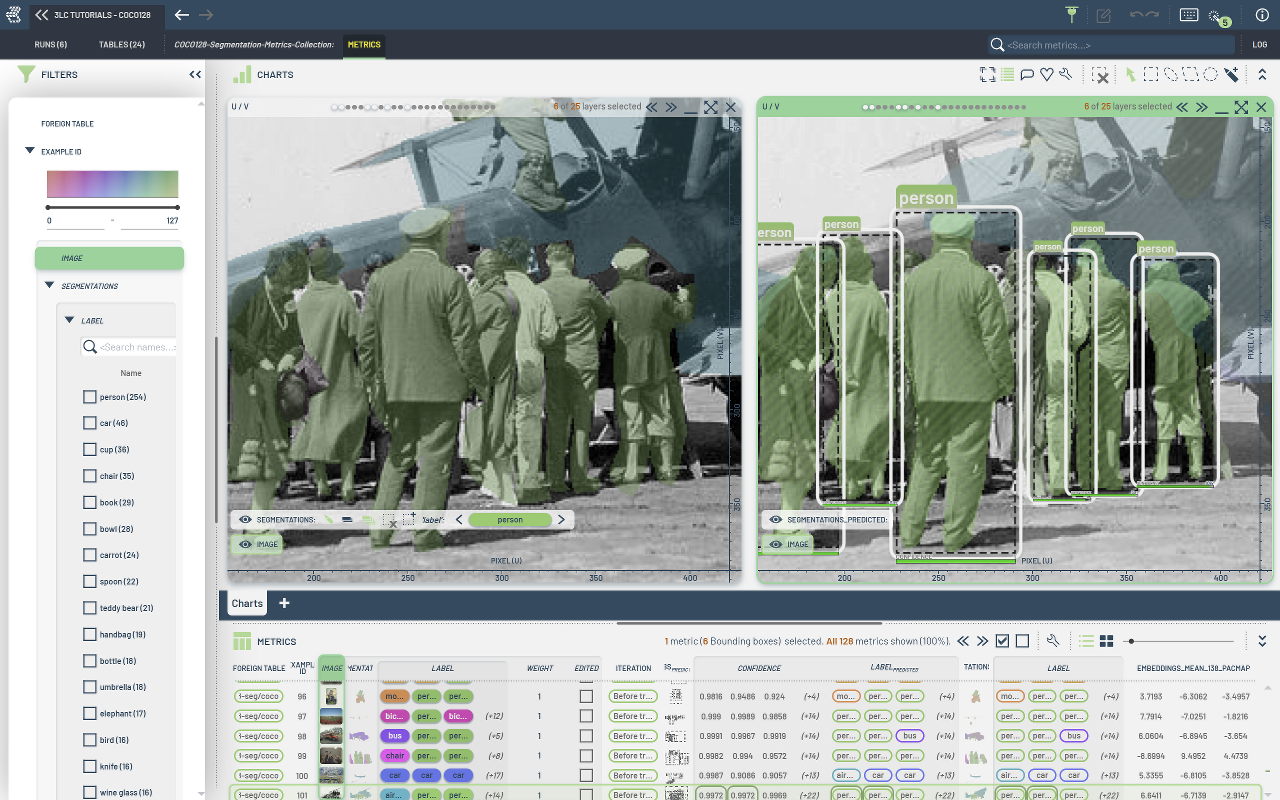Image resolution: width=1280 pixels, height=800 pixels.
Task: Check the person (254) label checkbox
Action: (90, 397)
